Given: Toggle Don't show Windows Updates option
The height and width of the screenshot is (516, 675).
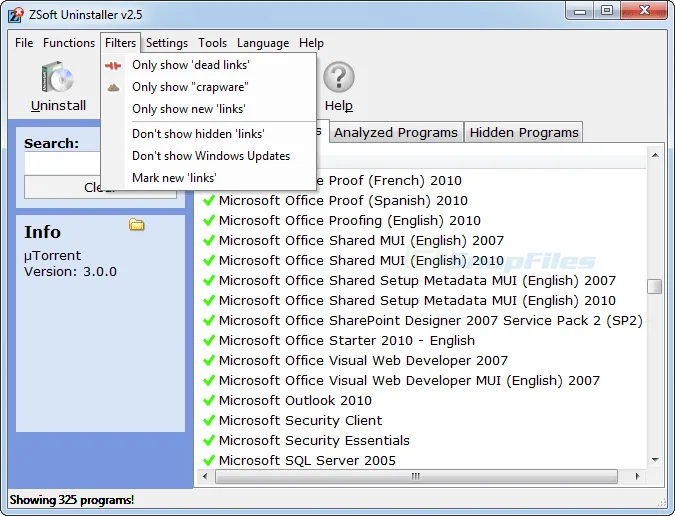Looking at the screenshot, I should (209, 156).
